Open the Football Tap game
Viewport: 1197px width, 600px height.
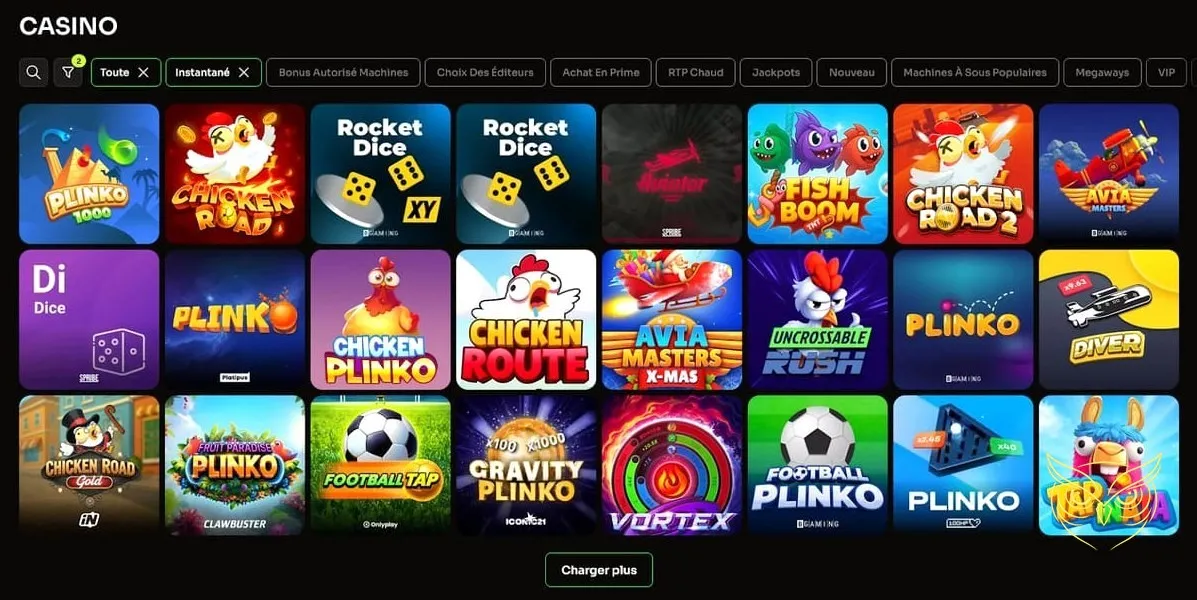pyautogui.click(x=380, y=465)
